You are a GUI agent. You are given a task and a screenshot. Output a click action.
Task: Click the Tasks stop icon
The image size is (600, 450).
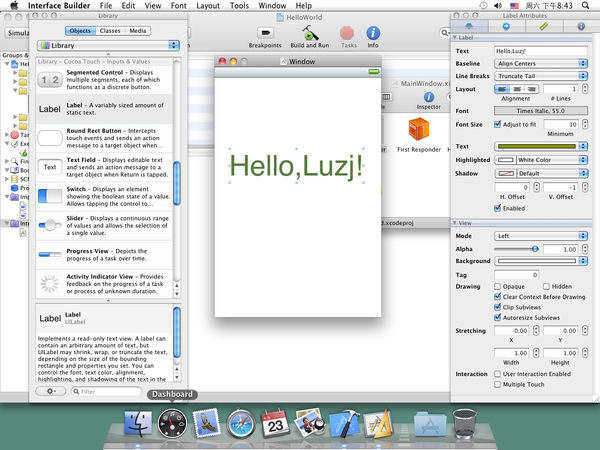[347, 33]
